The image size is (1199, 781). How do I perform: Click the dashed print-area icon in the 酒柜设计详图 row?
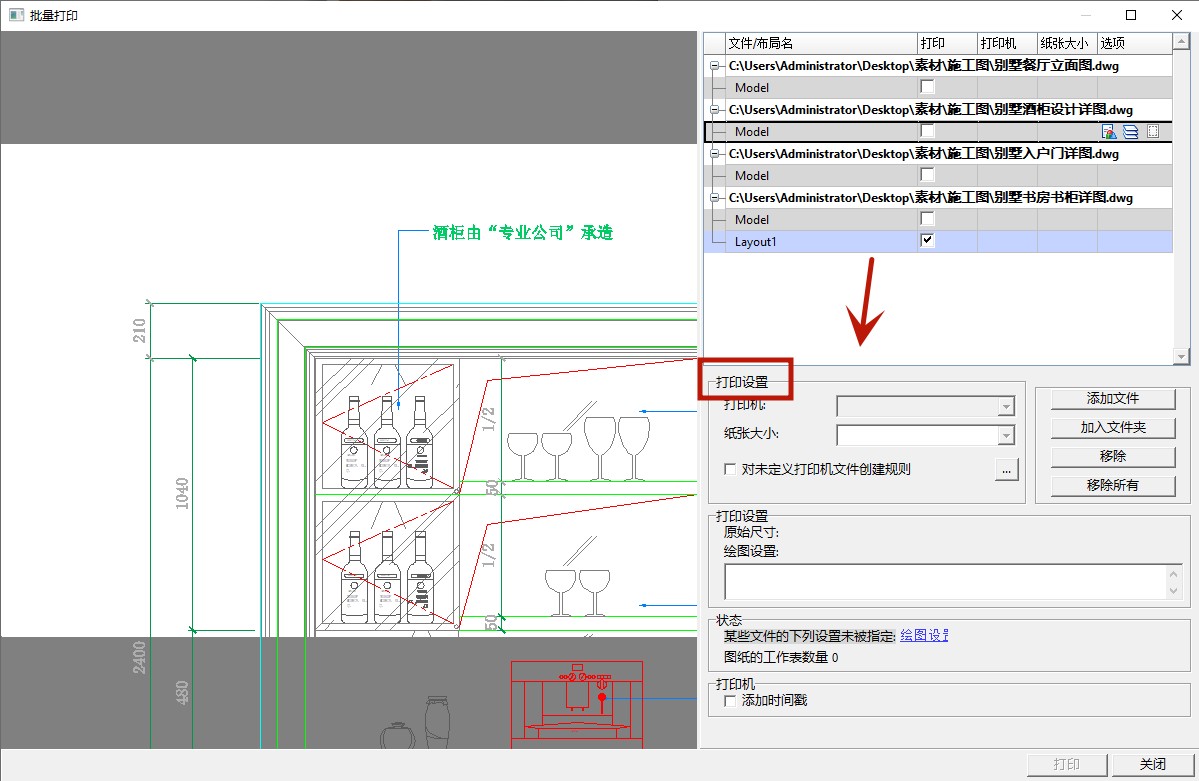point(1152,132)
